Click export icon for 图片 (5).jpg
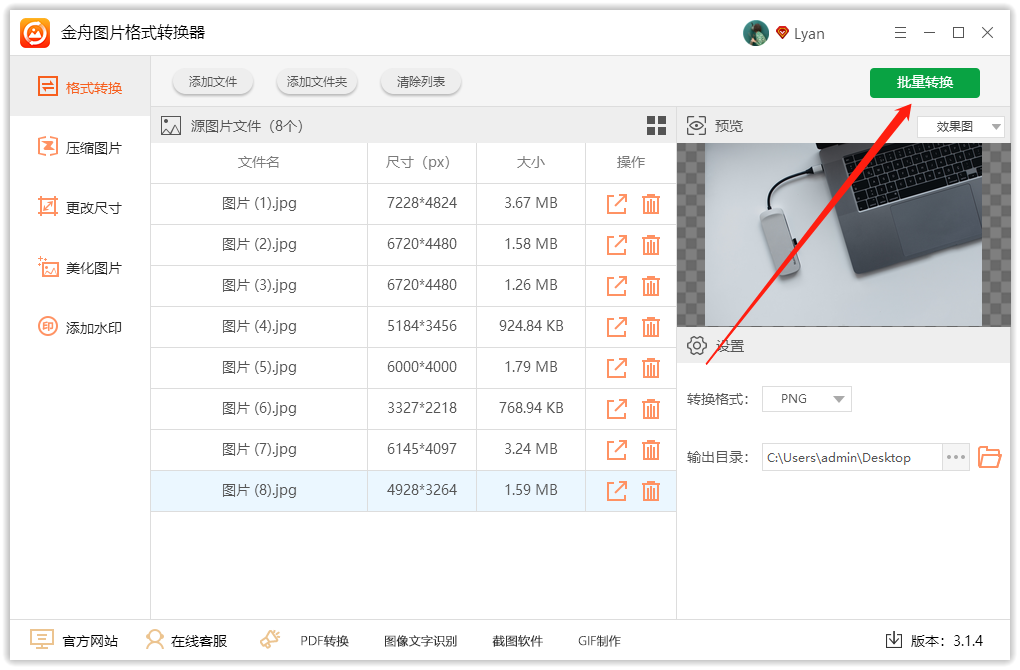 click(616, 368)
